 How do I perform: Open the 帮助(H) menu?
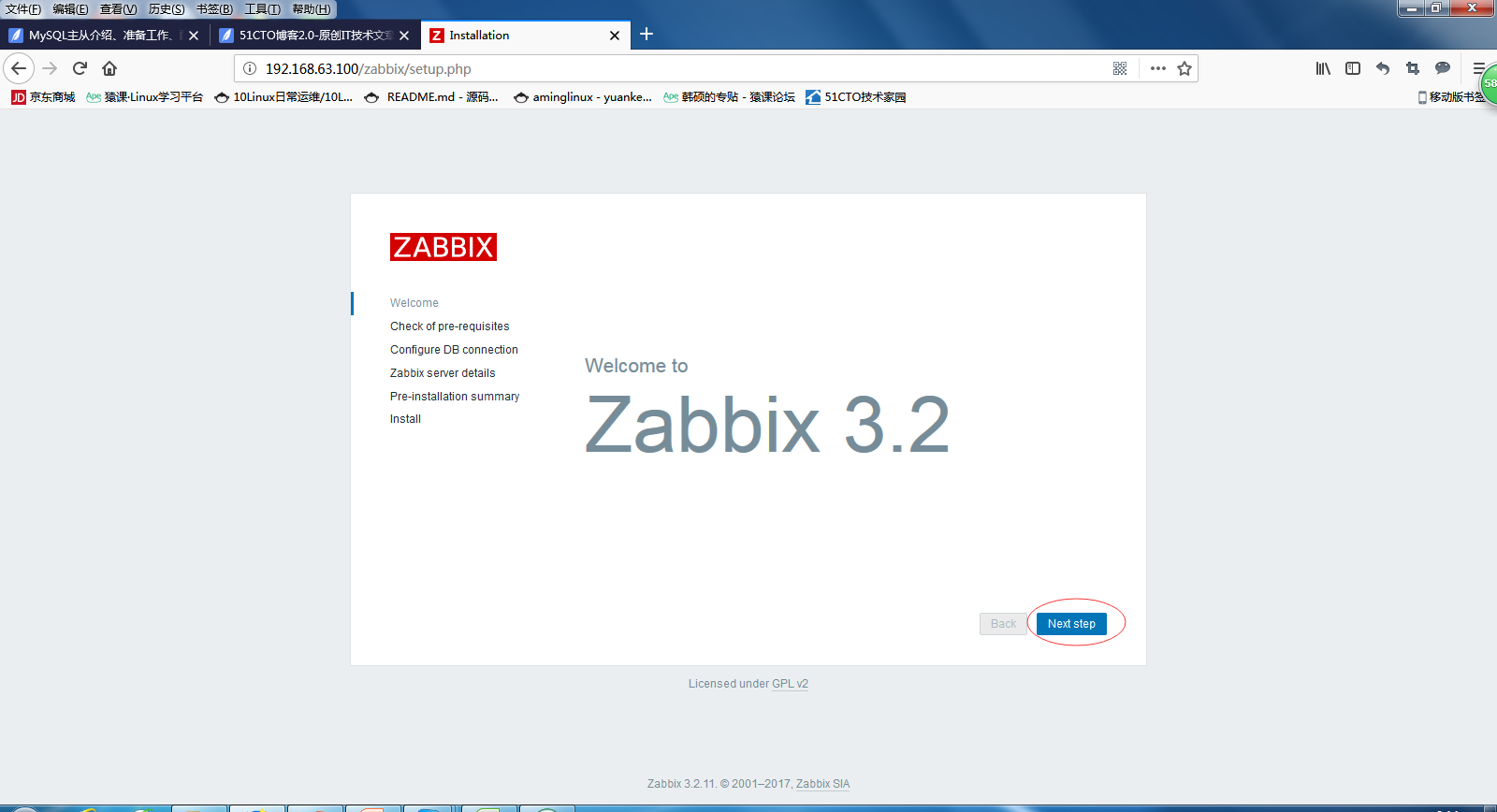click(312, 9)
